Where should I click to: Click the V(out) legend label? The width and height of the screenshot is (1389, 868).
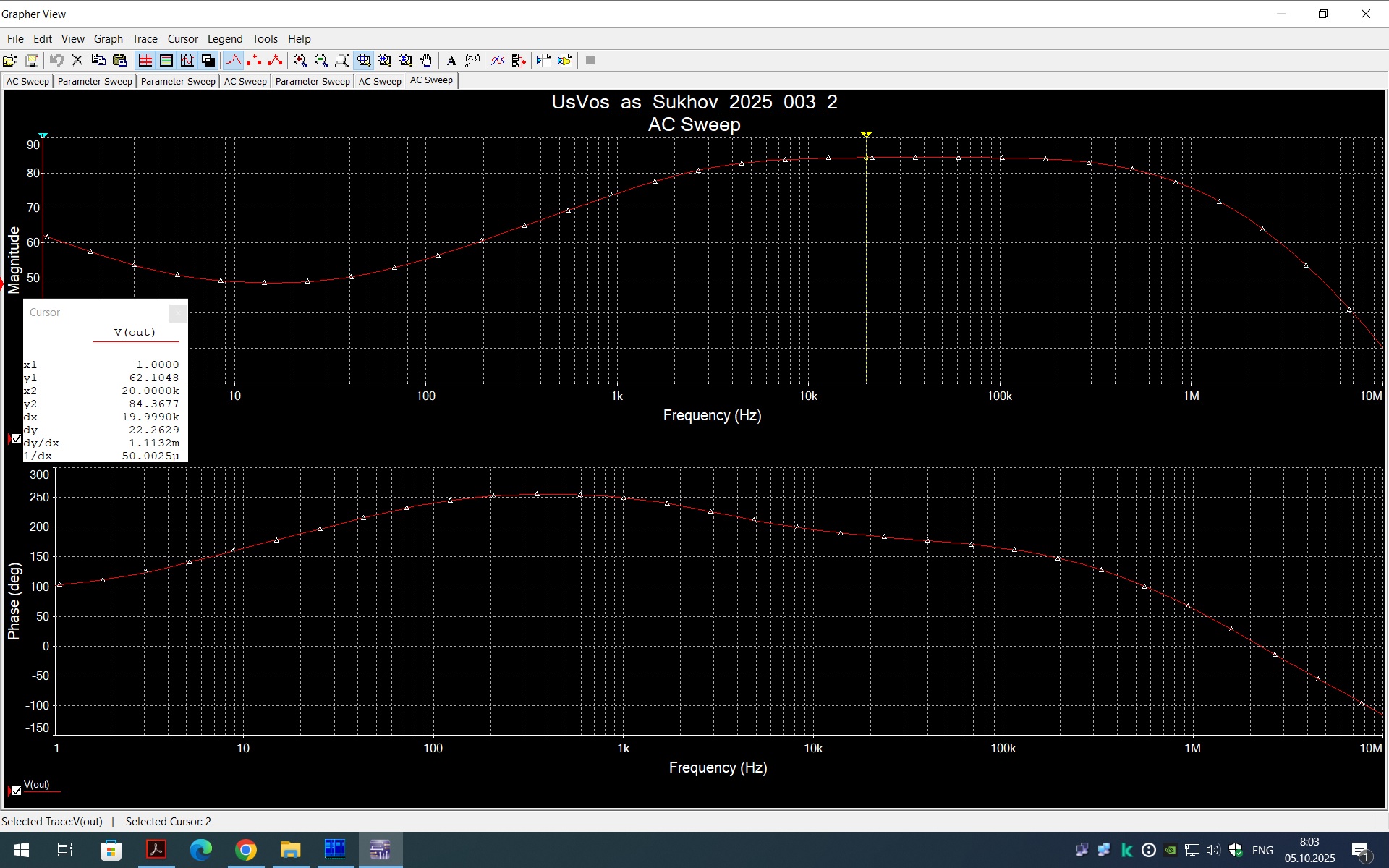[x=37, y=785]
